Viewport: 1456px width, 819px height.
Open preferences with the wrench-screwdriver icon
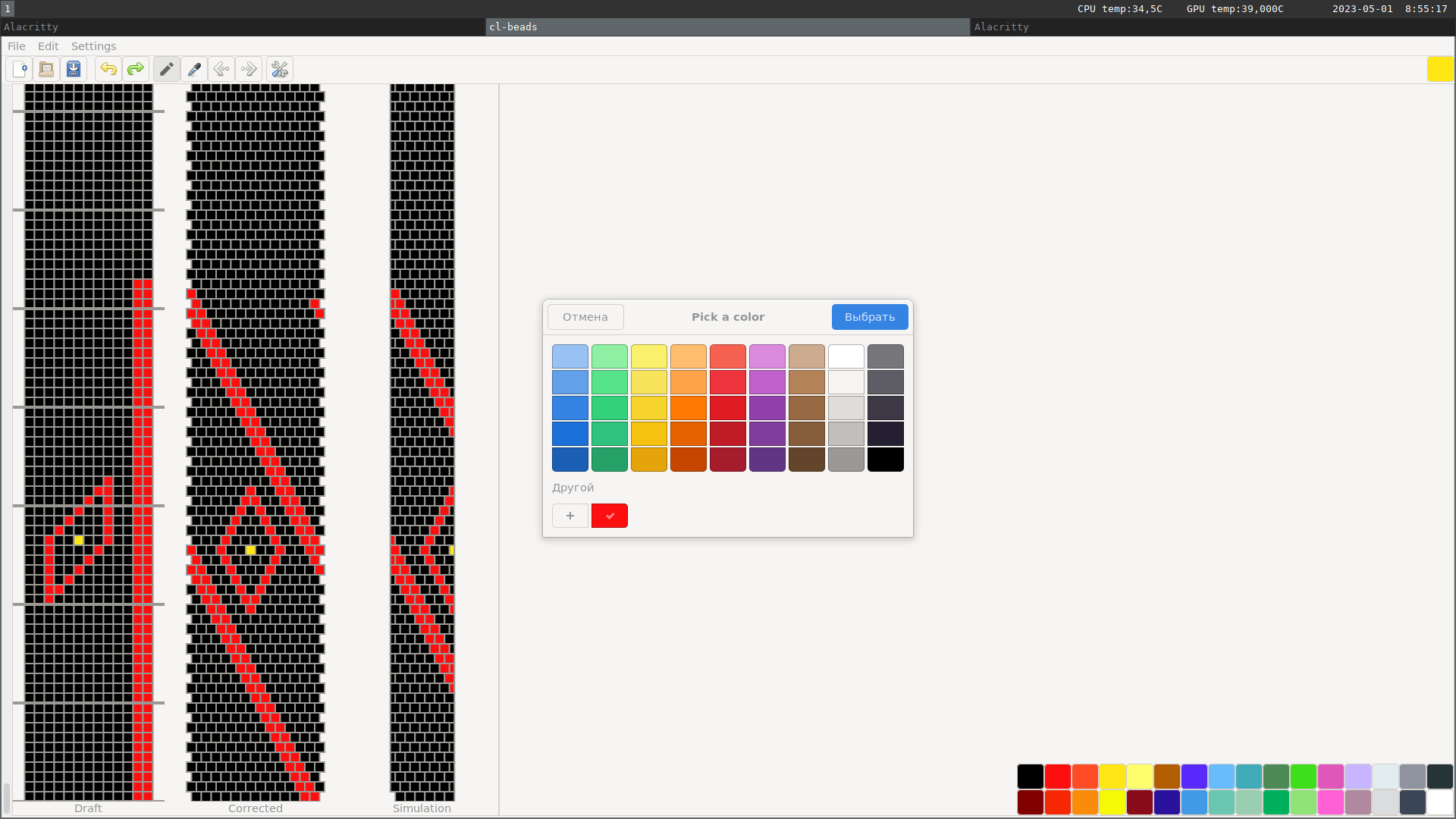[280, 69]
